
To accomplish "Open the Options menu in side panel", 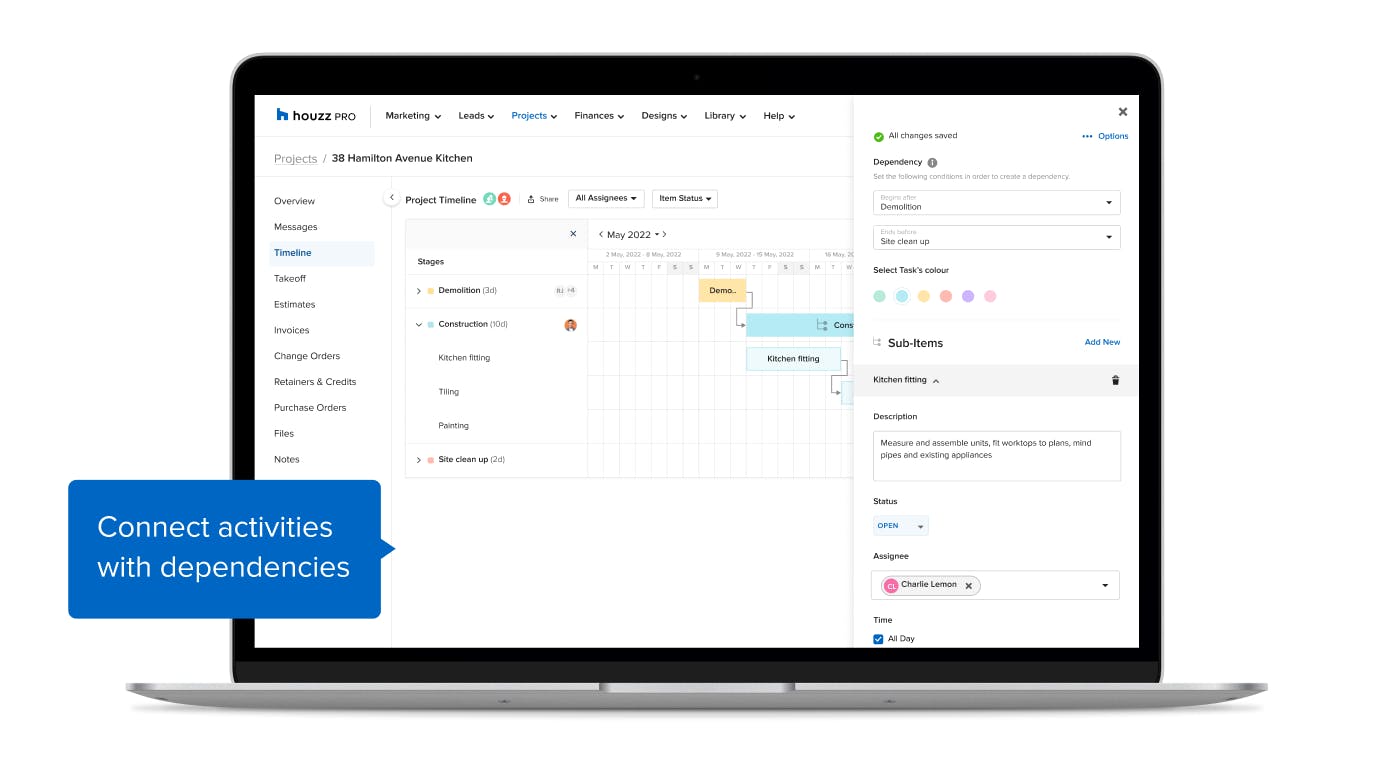I will (x=1105, y=136).
